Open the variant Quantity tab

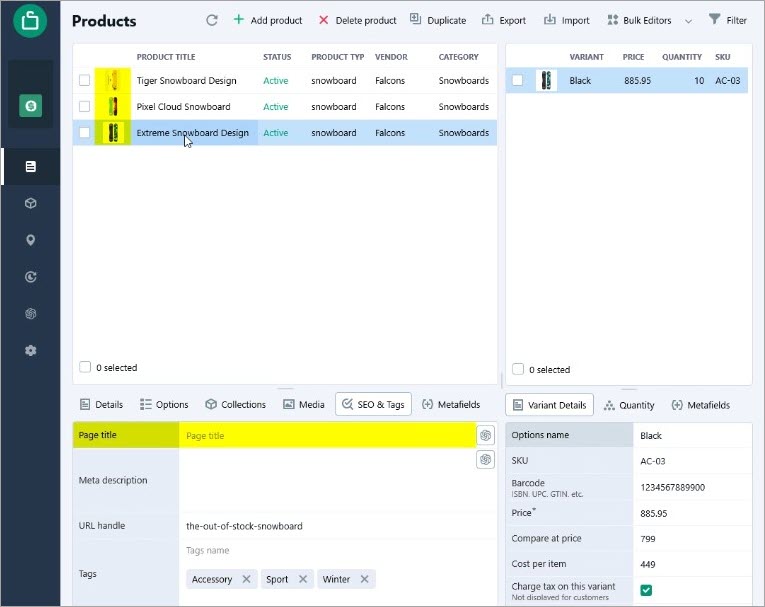click(629, 405)
